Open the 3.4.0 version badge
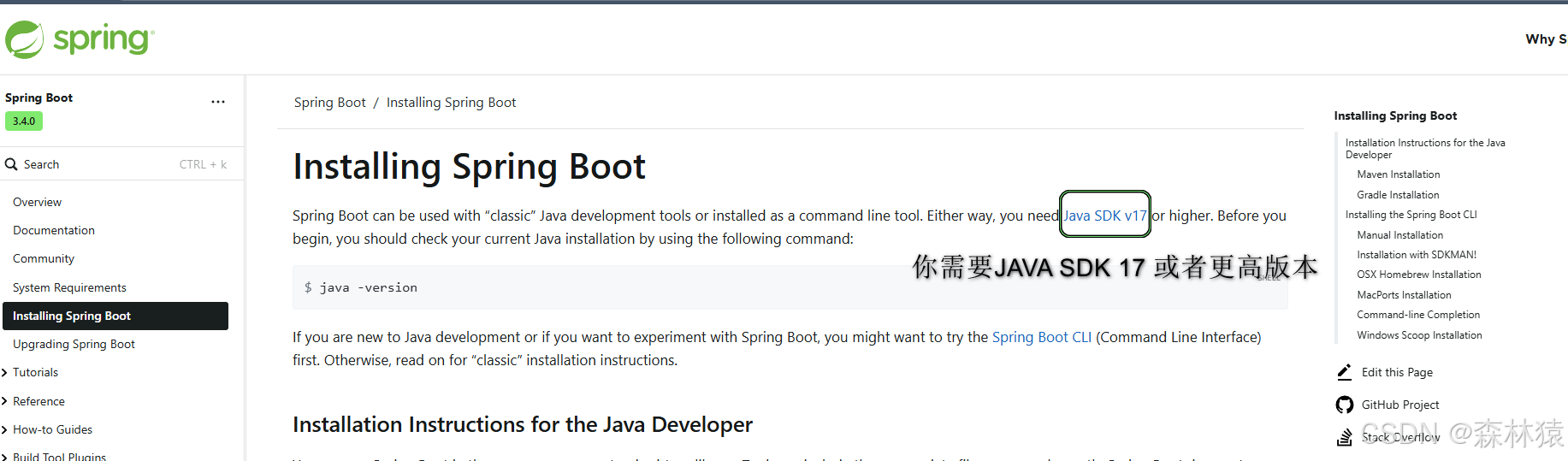Screen dimensions: 1568x461 [x=24, y=121]
